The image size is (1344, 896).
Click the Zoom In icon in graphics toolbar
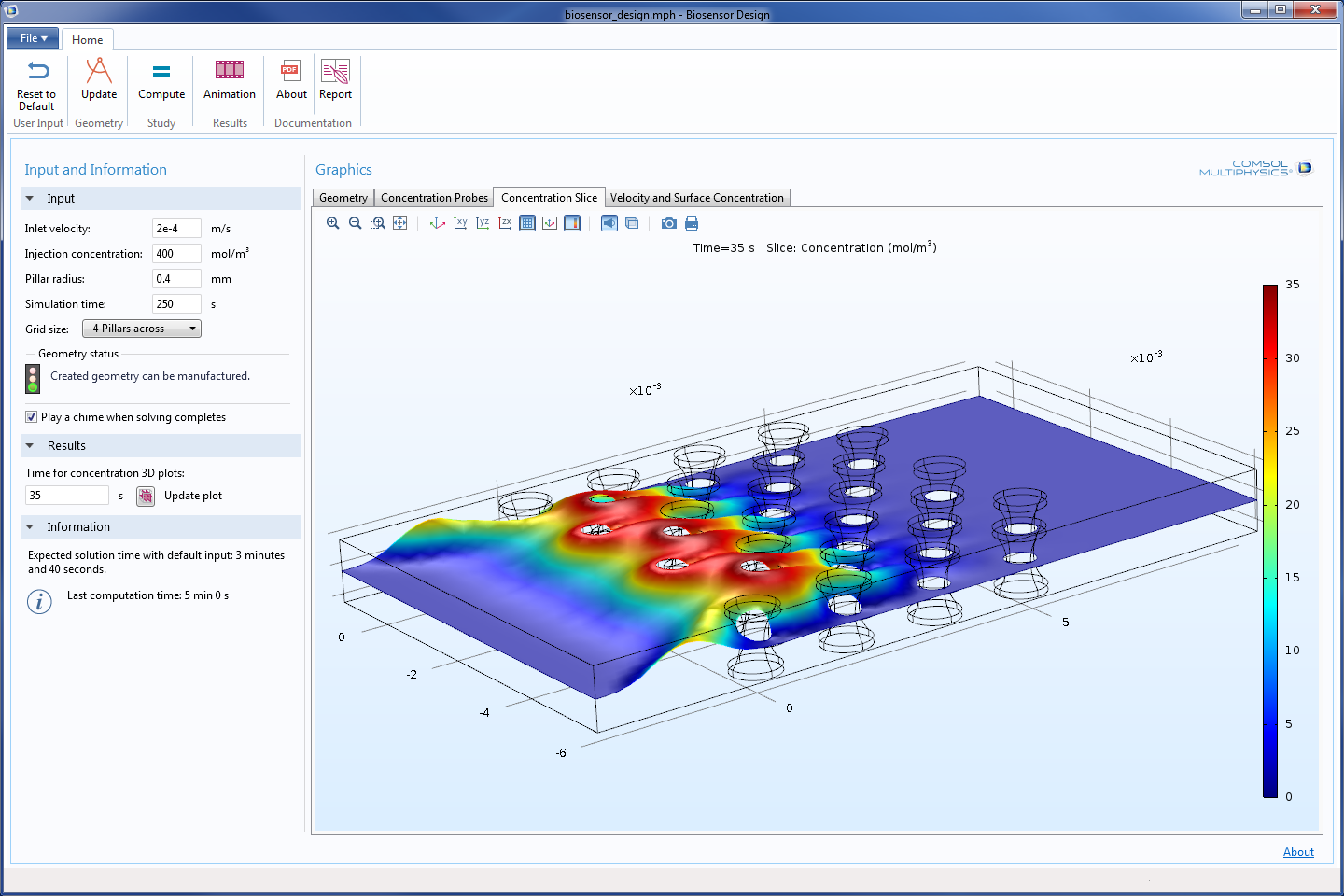[x=332, y=223]
